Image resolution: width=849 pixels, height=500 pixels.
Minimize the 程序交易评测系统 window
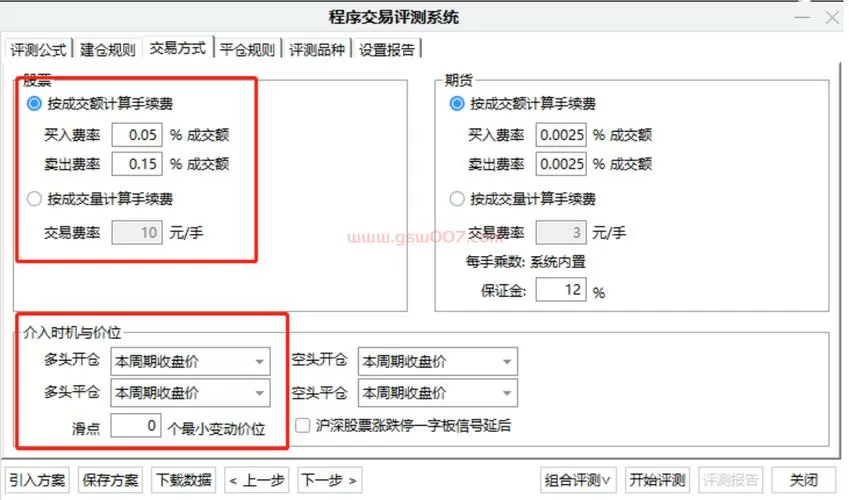(802, 18)
